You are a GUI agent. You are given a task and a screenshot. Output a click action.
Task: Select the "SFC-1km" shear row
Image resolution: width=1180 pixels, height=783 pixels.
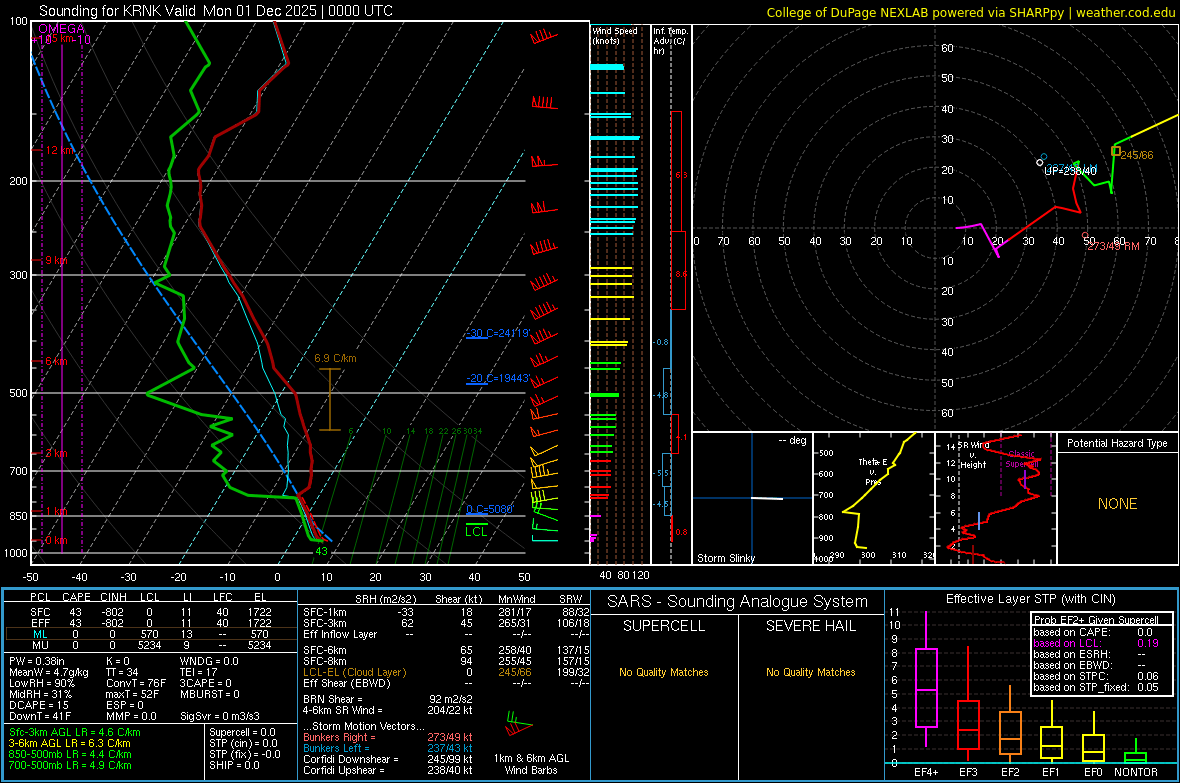click(444, 612)
